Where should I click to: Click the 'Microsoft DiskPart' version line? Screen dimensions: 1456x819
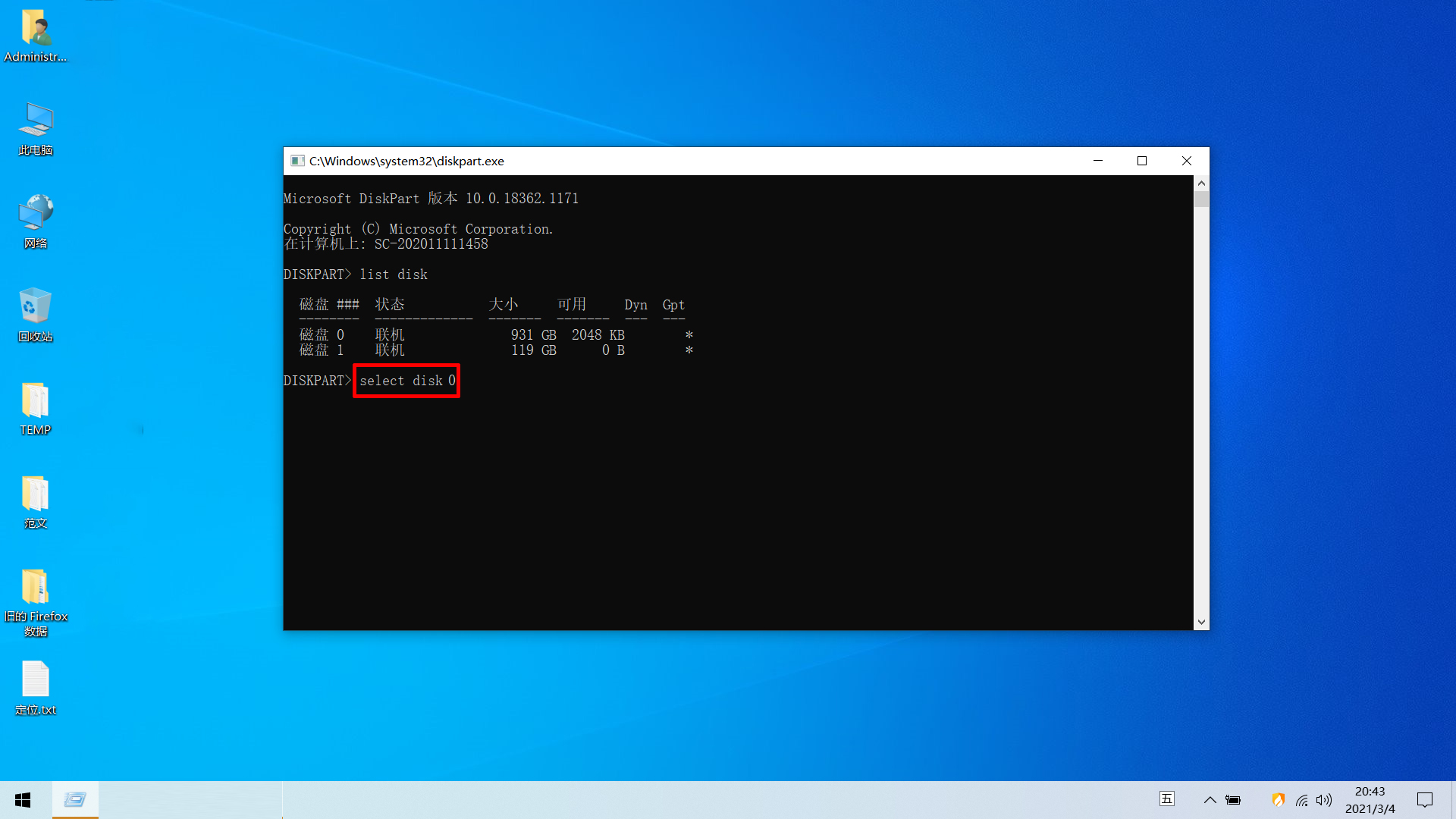431,199
